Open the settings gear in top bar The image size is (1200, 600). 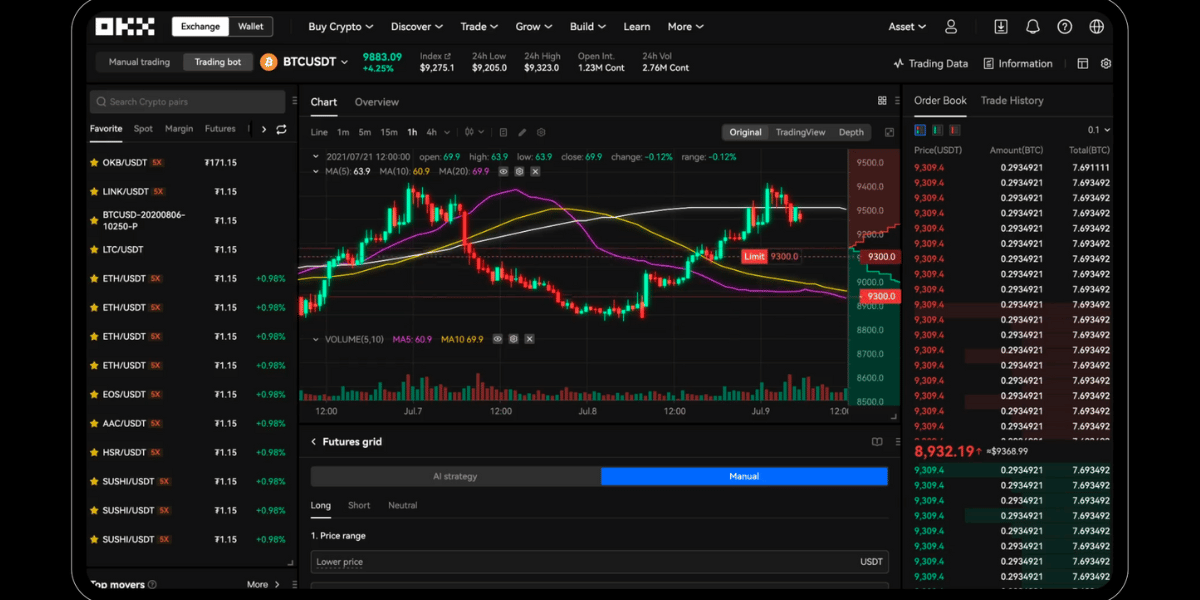pos(1106,63)
